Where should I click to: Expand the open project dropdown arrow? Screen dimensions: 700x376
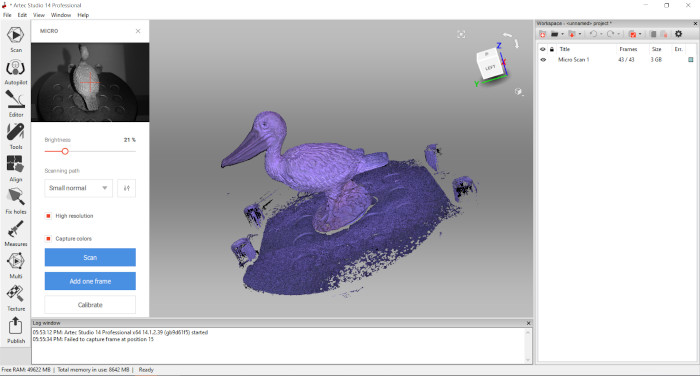coord(562,34)
